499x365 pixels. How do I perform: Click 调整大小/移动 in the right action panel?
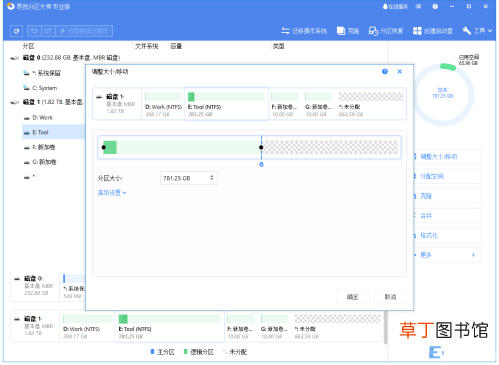coord(447,156)
